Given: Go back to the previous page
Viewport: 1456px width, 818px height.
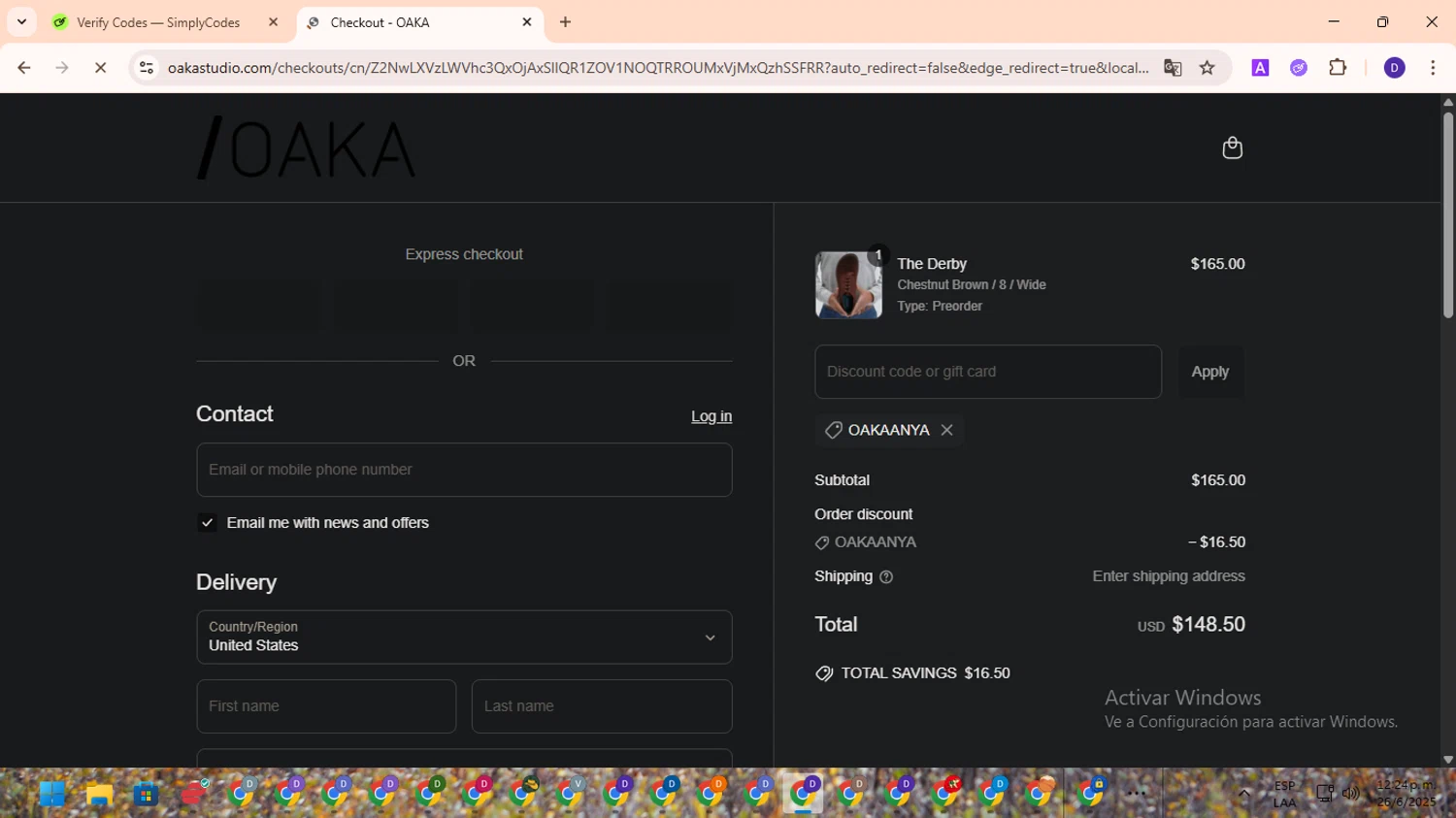Looking at the screenshot, I should [x=24, y=68].
